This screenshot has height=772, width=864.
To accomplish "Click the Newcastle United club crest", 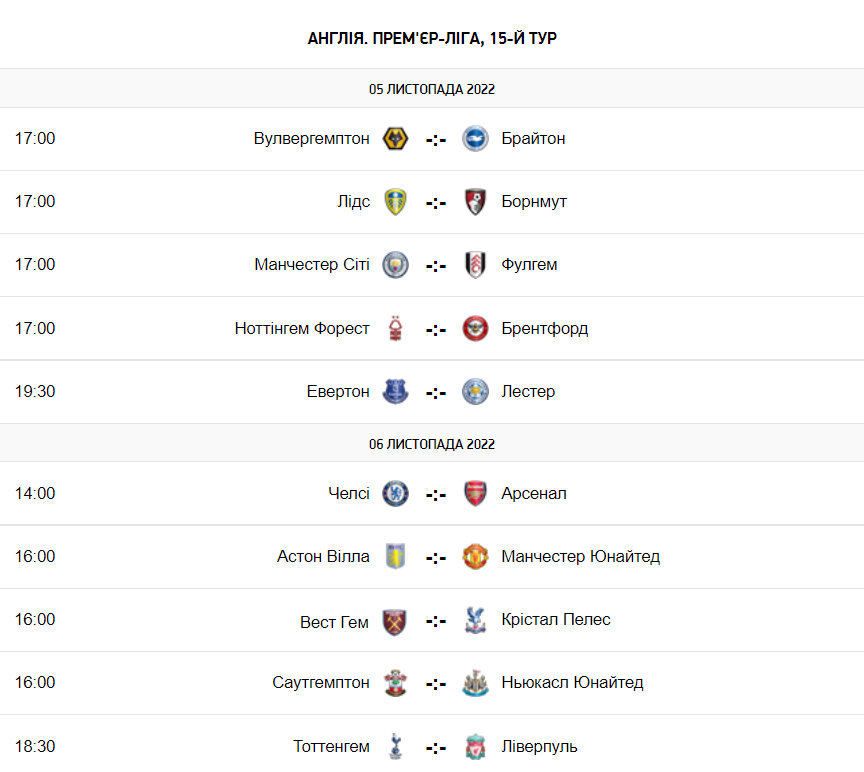I will pos(475,683).
